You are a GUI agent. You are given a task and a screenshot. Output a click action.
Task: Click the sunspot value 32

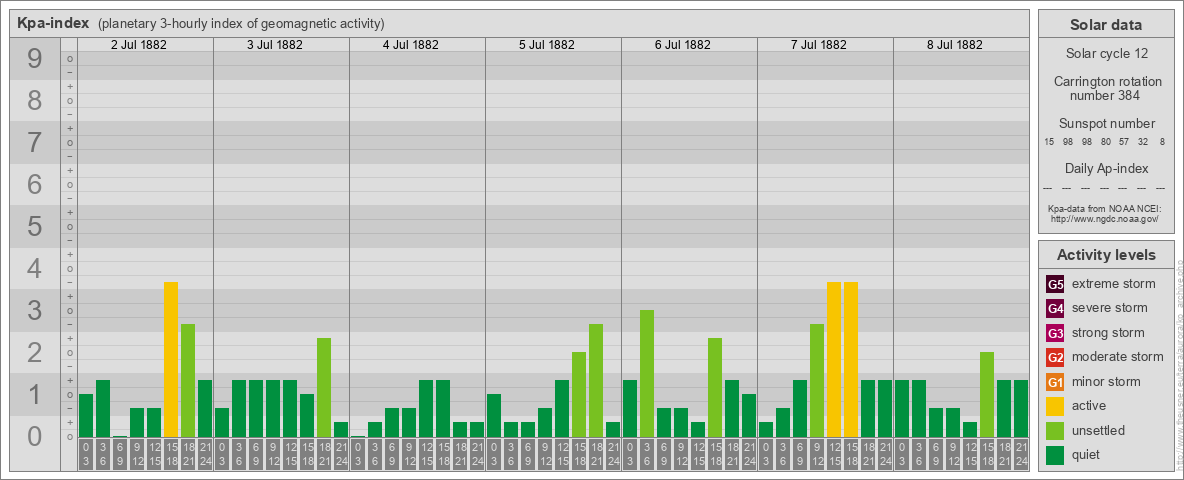coord(1143,142)
